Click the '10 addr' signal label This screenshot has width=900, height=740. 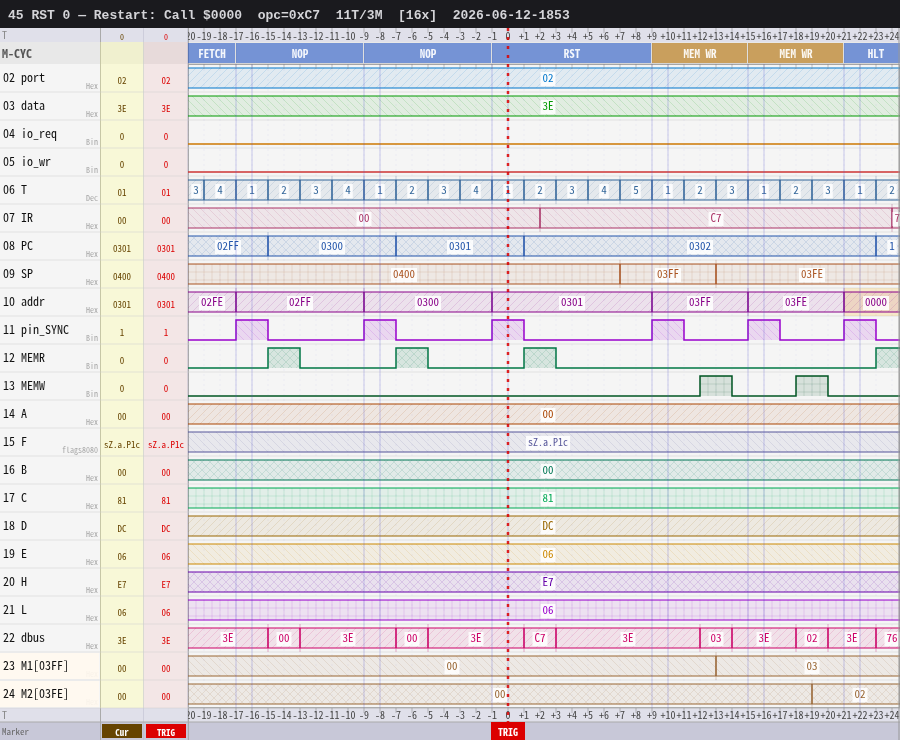24,302
